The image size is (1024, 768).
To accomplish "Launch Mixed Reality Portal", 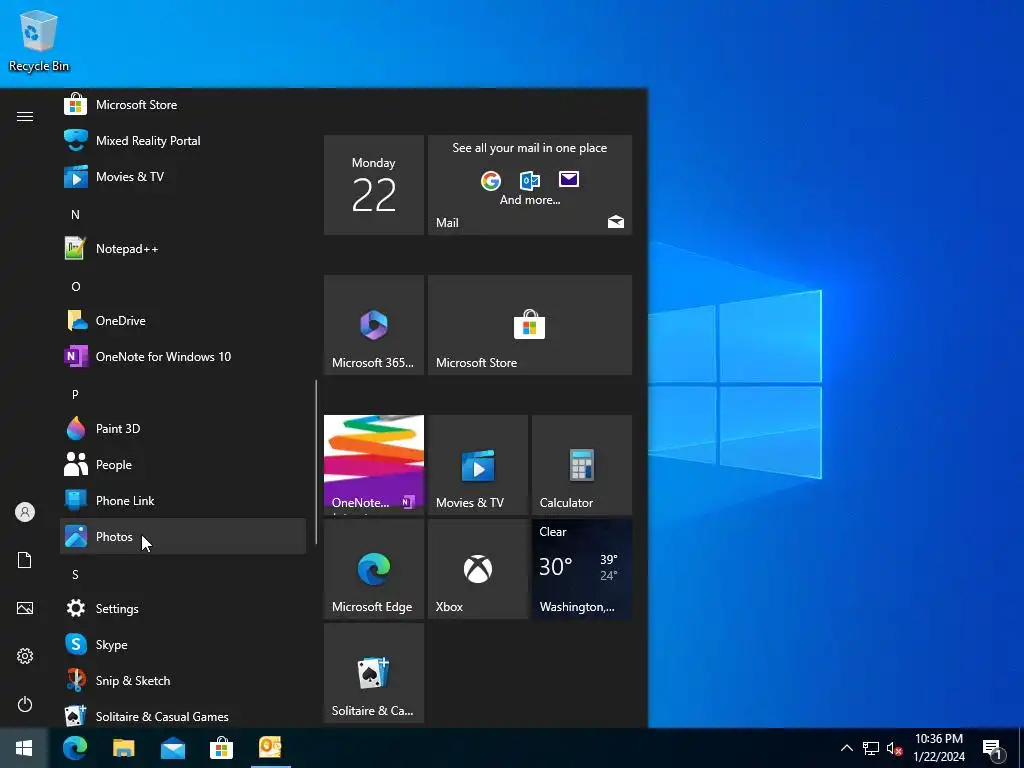I will [x=183, y=140].
